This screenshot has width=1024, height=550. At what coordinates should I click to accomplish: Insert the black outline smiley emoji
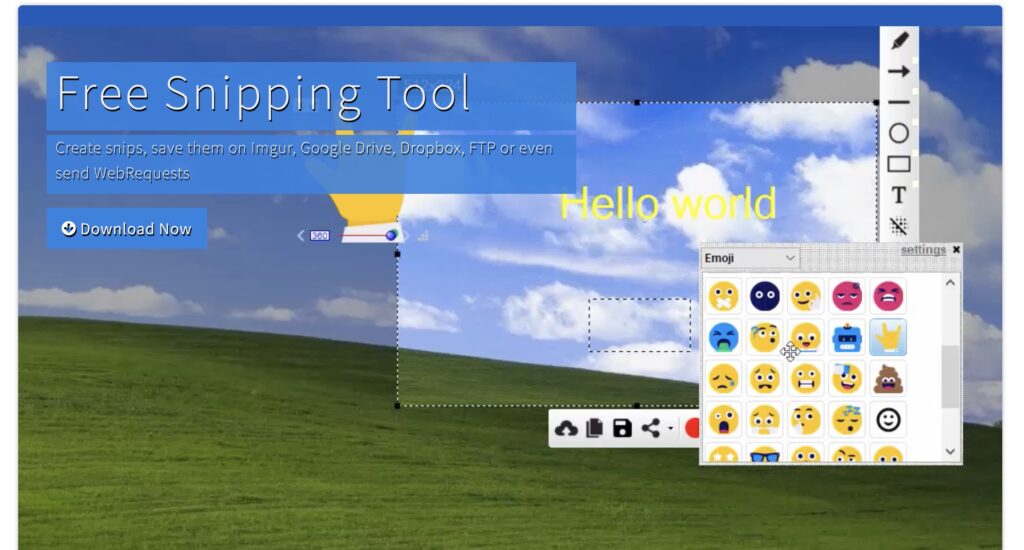coord(888,420)
